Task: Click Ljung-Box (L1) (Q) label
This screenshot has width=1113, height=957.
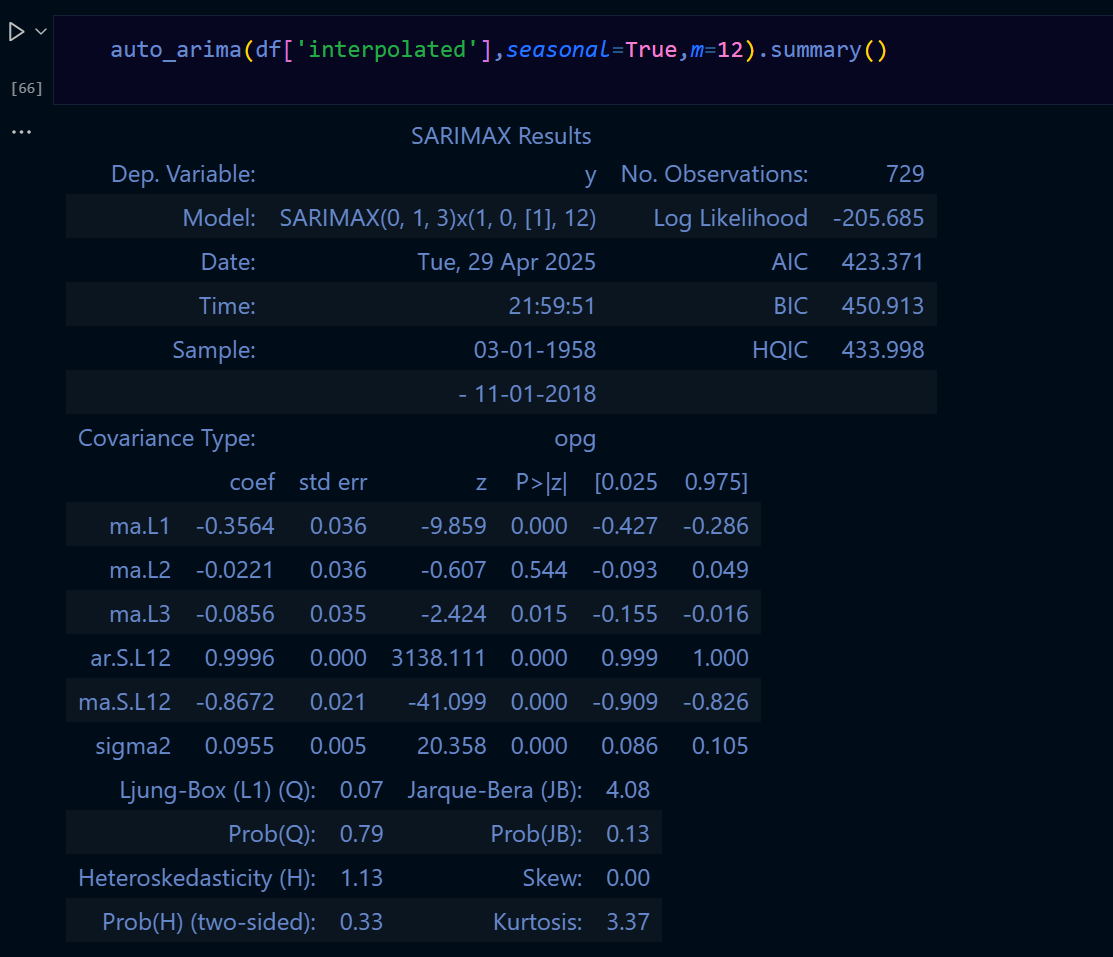Action: [x=218, y=791]
